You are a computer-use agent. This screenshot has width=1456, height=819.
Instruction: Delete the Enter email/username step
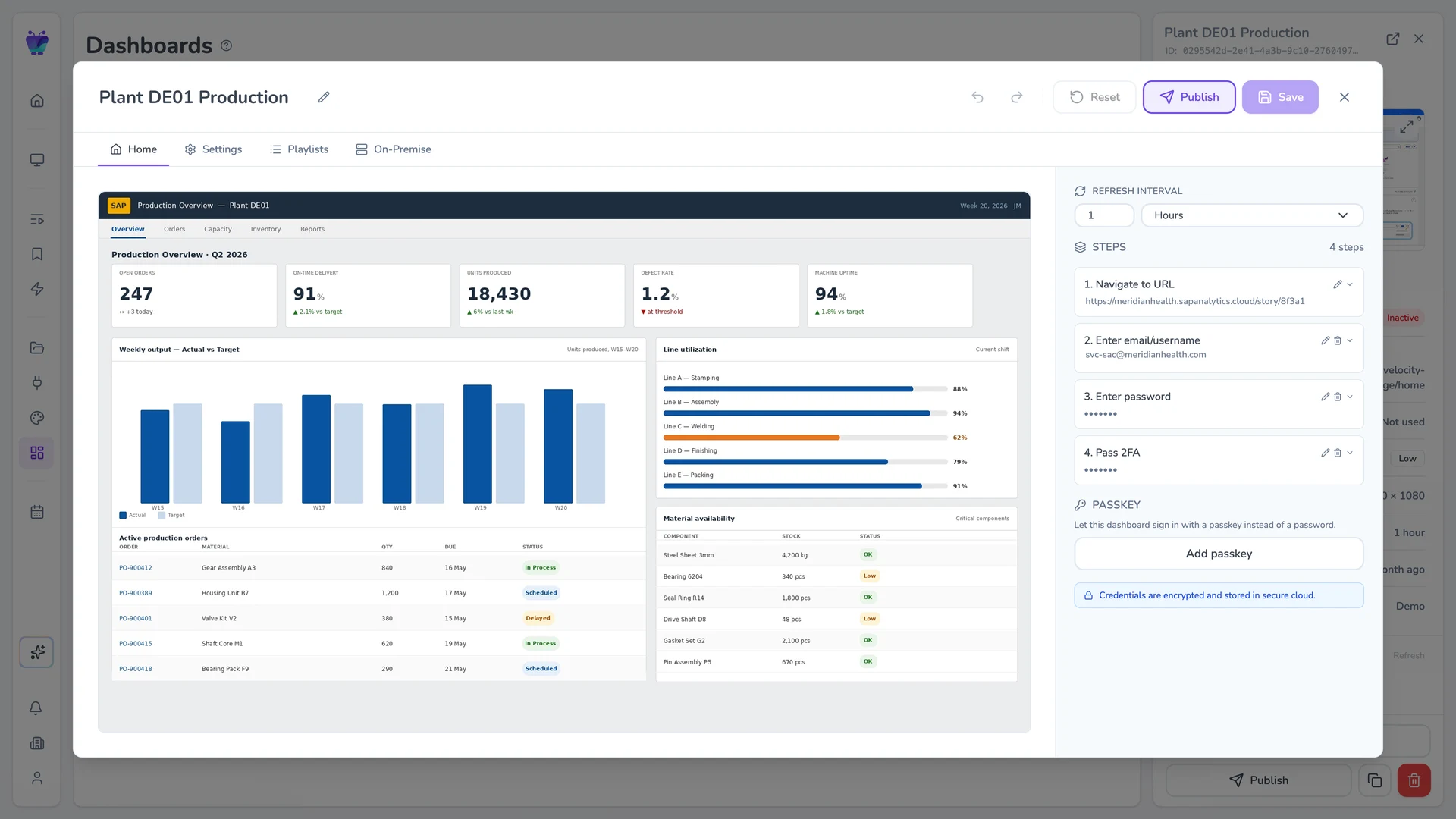[1338, 340]
